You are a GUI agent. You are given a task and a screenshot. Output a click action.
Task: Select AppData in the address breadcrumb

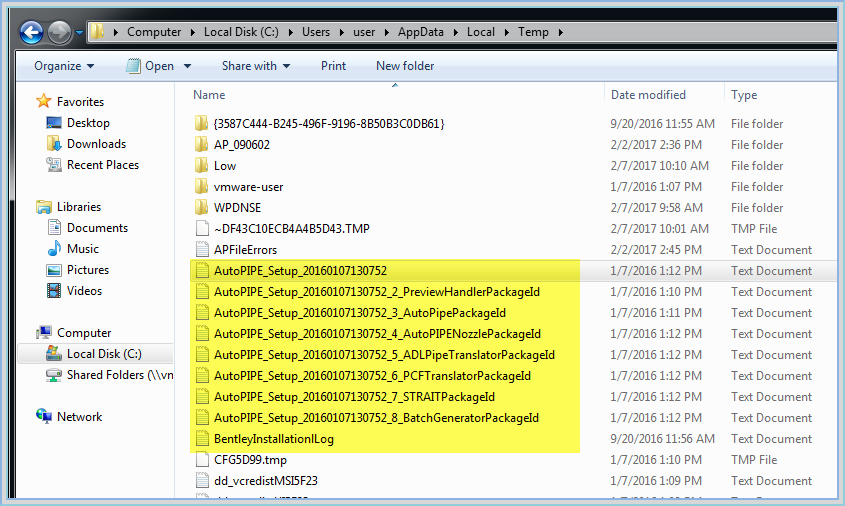[x=420, y=32]
